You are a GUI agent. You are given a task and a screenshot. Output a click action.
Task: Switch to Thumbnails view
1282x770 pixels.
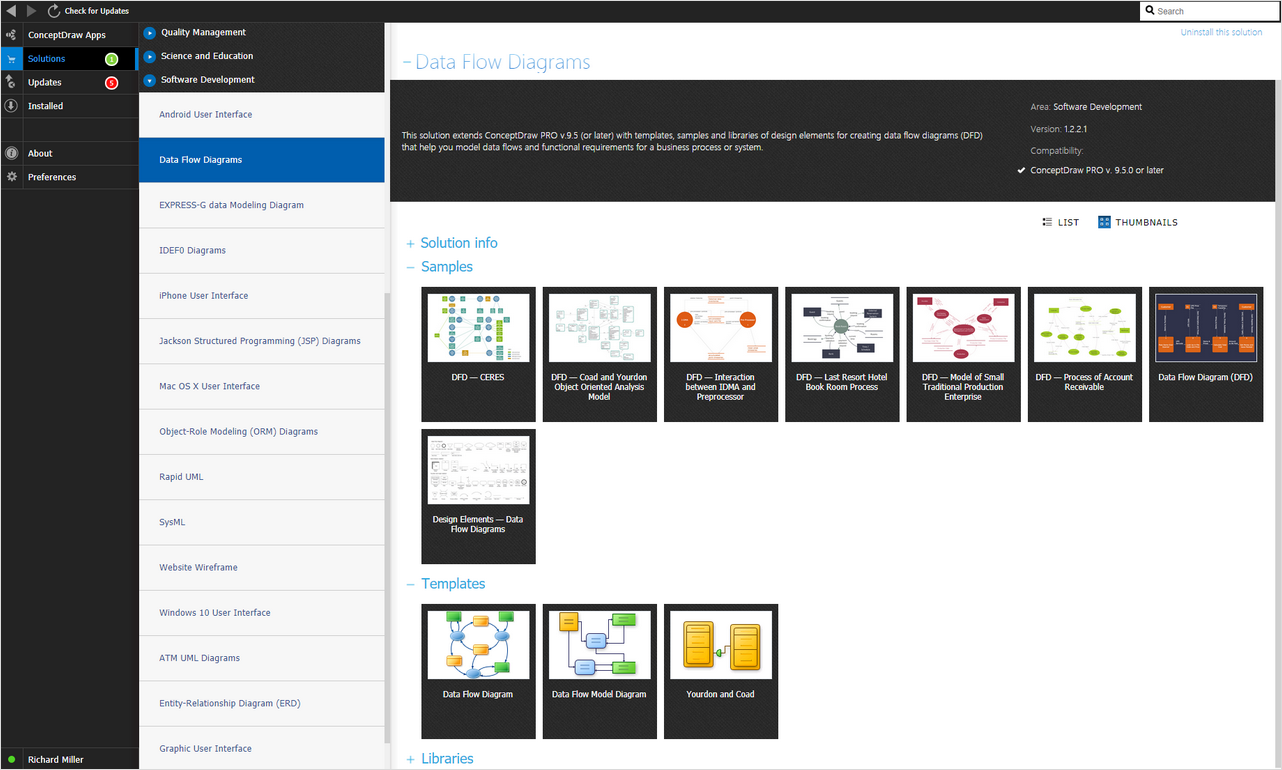pos(1138,222)
